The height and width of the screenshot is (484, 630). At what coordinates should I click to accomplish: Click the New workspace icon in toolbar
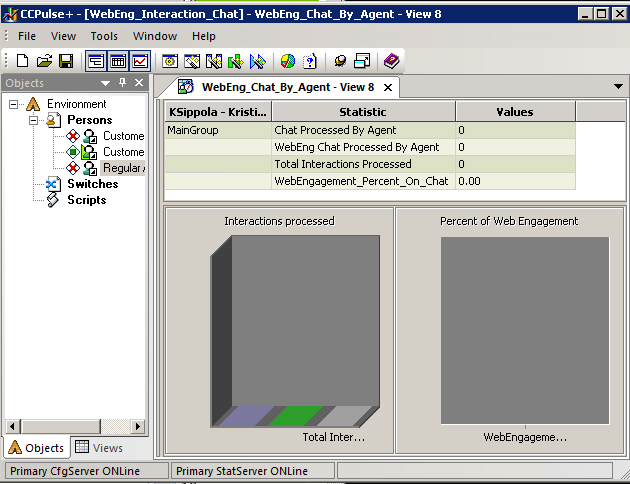click(23, 62)
